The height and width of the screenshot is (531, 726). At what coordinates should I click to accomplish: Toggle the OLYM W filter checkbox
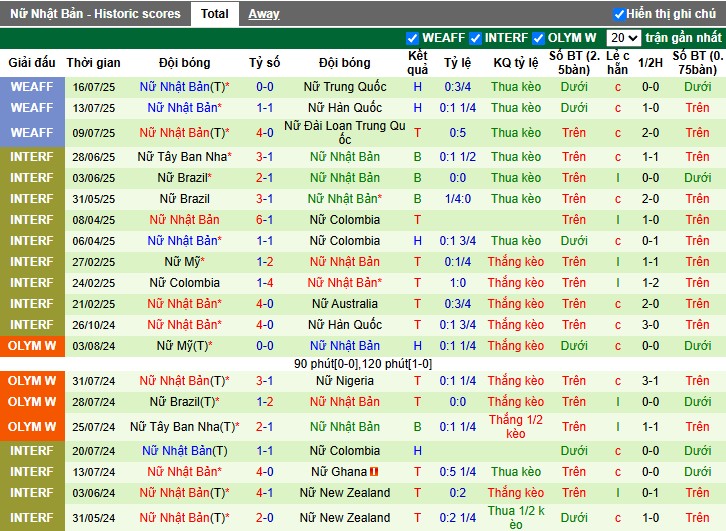click(x=539, y=38)
